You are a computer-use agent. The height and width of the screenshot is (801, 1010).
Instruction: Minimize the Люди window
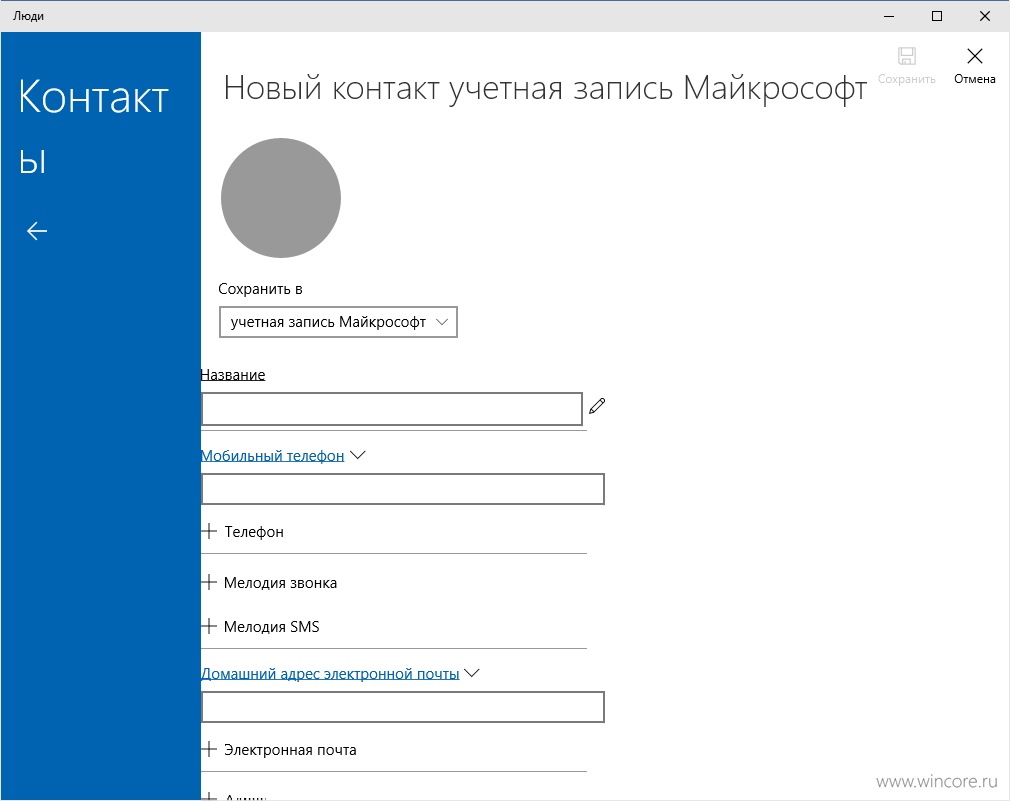point(889,16)
